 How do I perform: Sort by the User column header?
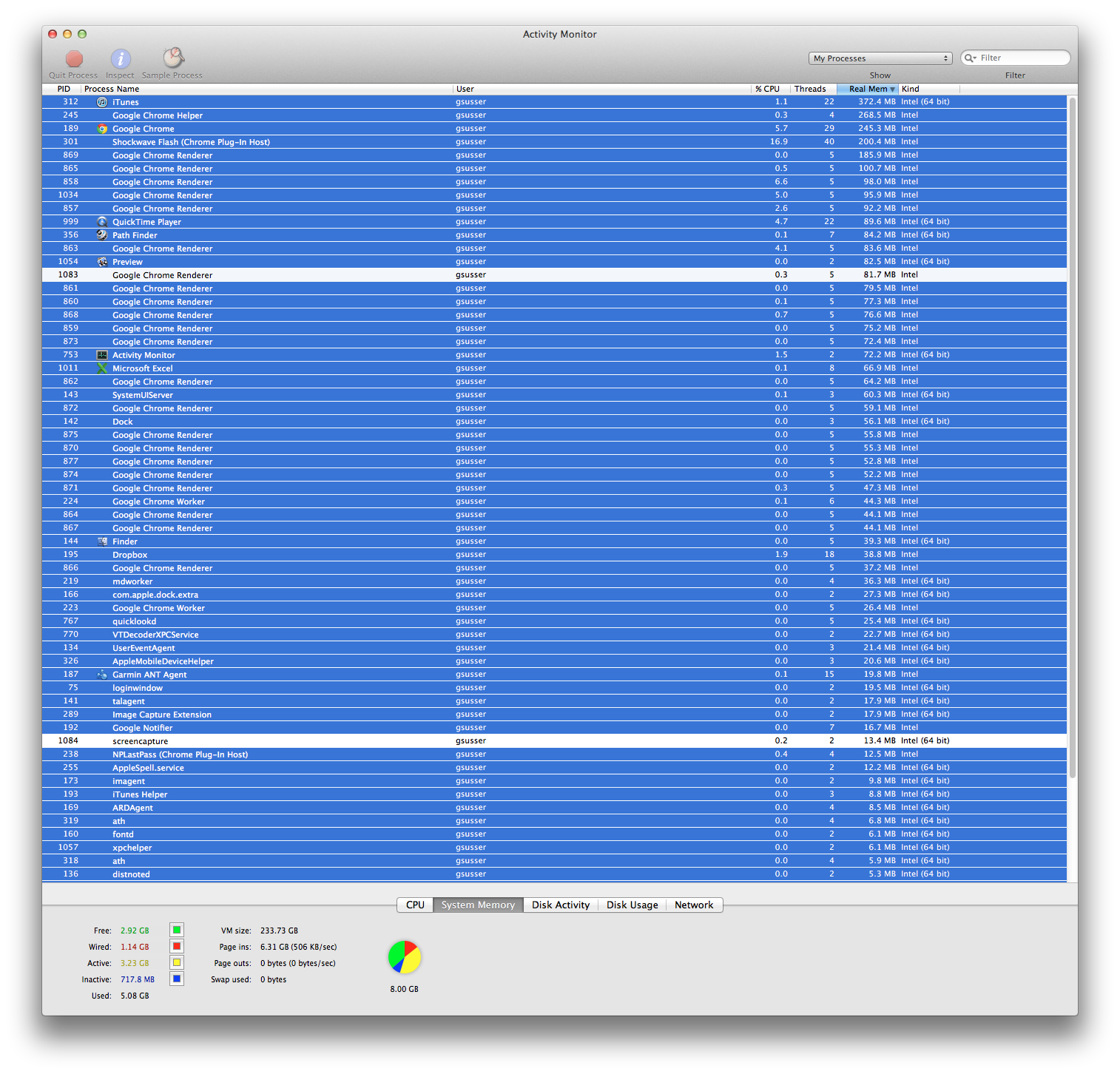[602, 89]
